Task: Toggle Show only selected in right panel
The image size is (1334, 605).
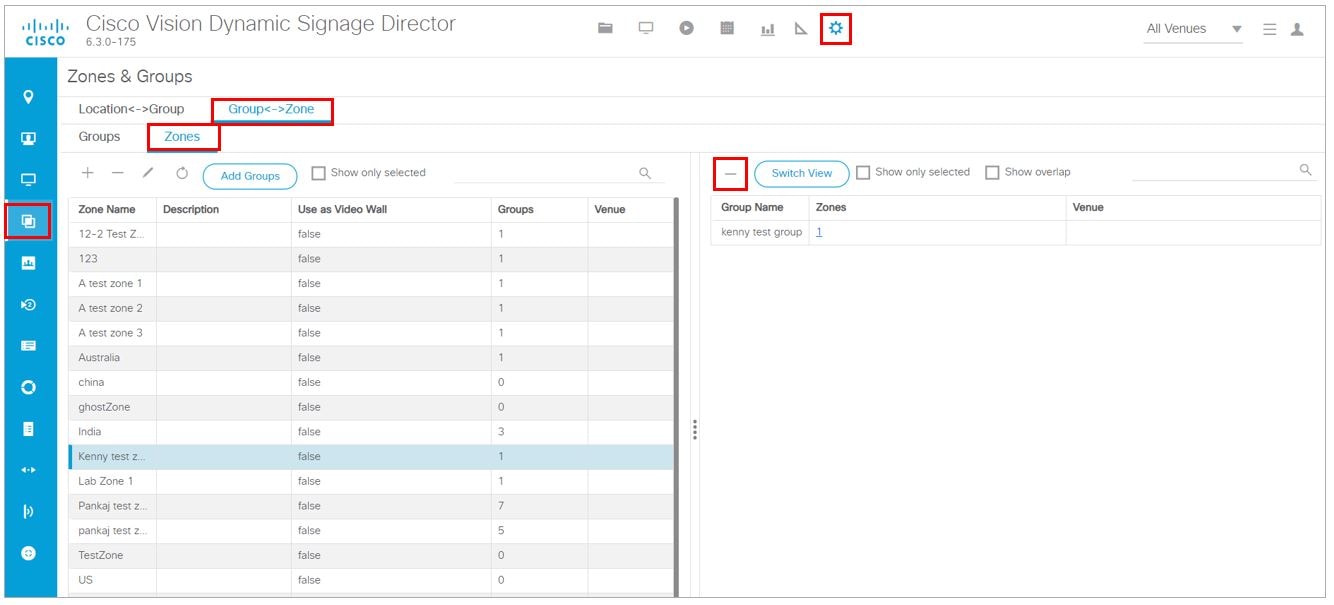Action: click(x=863, y=172)
